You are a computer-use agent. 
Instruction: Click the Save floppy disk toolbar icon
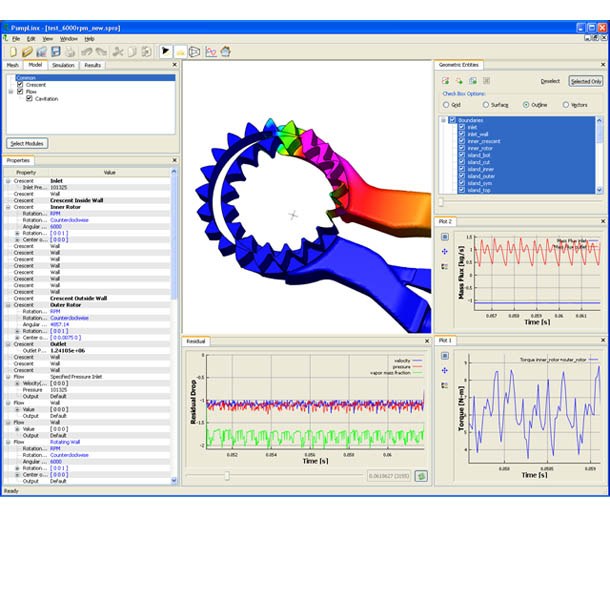tap(56, 52)
